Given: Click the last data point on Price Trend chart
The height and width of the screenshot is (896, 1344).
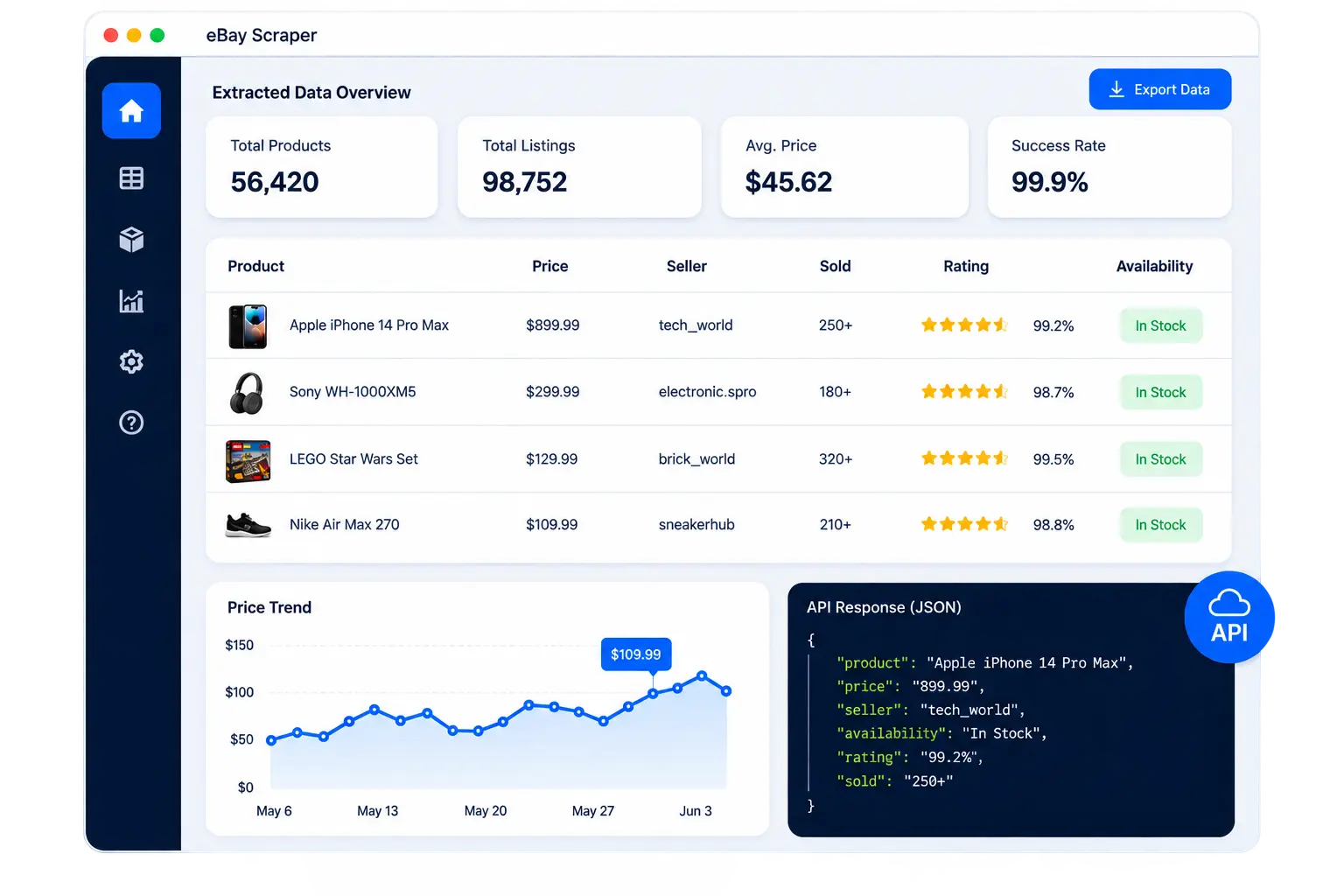Looking at the screenshot, I should (x=726, y=691).
